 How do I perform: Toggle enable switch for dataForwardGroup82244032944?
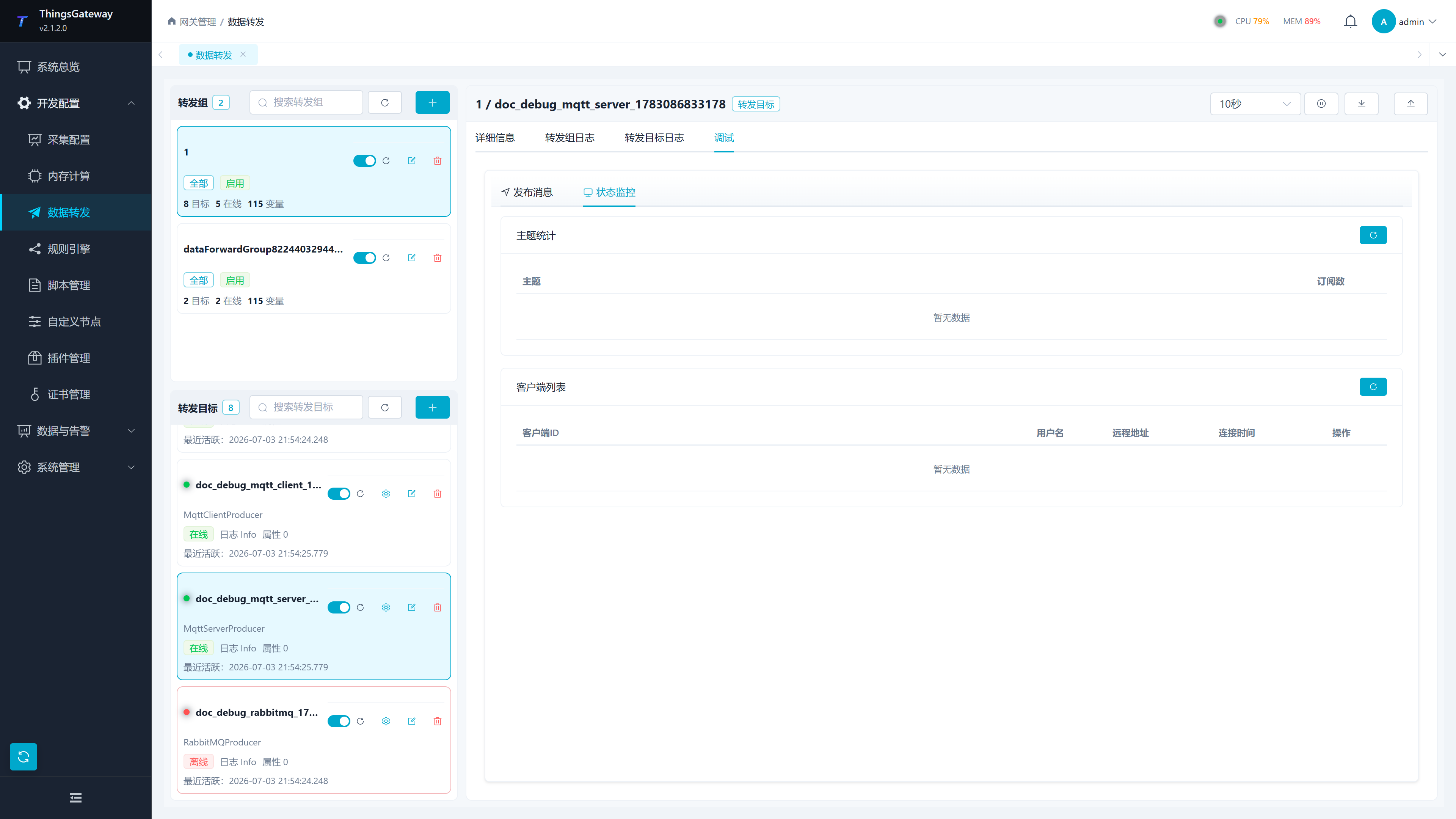click(364, 258)
